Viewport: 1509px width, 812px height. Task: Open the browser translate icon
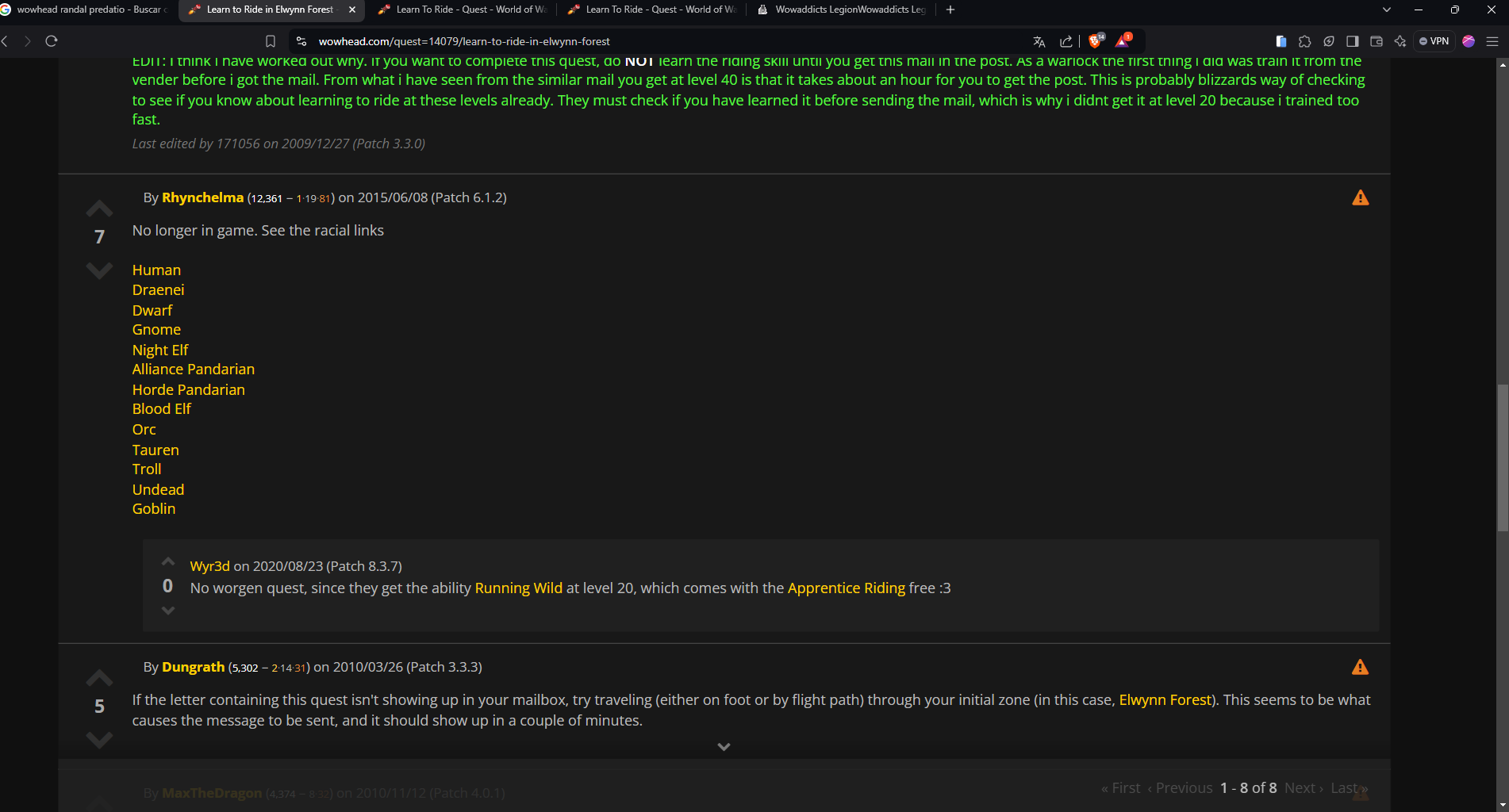click(1039, 41)
